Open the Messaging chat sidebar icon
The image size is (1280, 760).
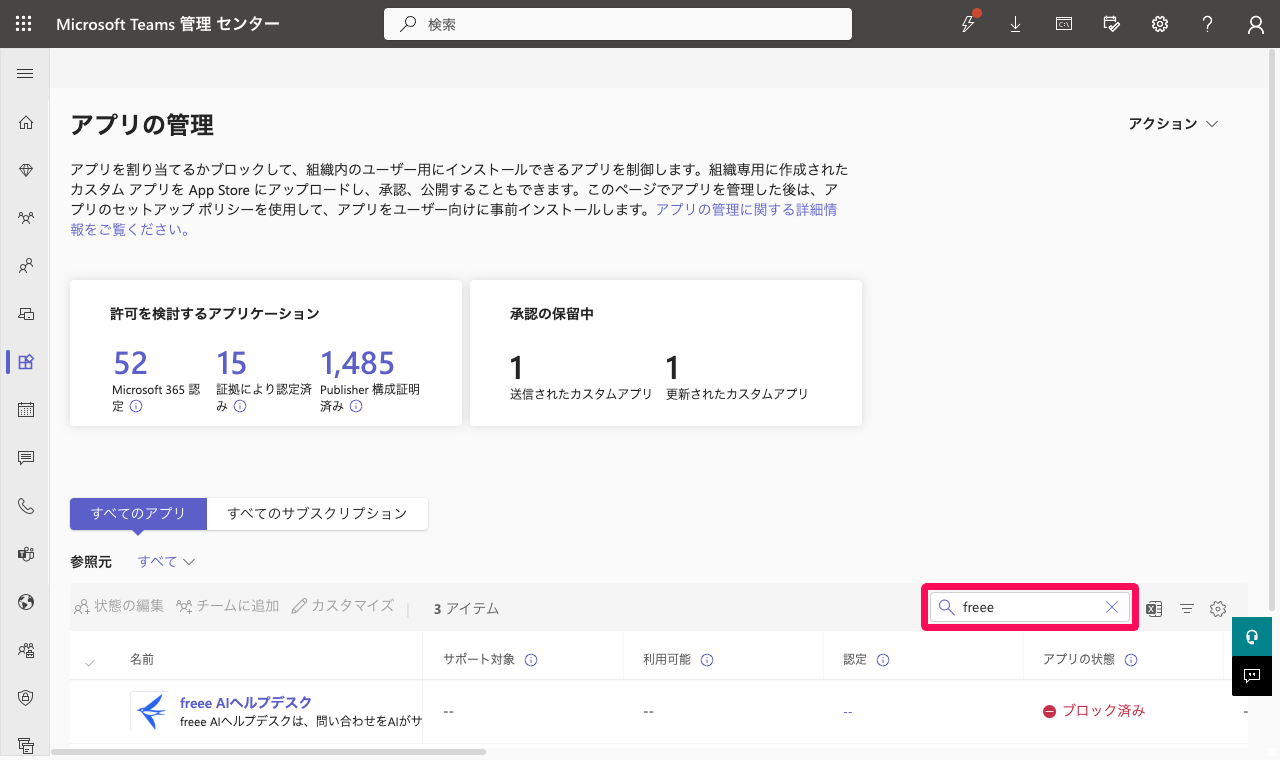26,458
